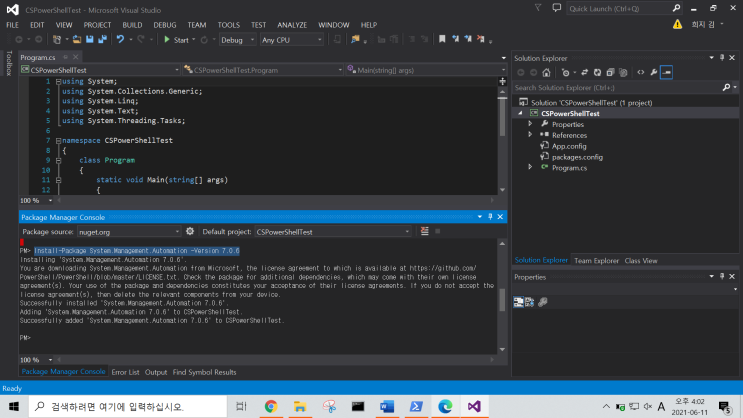Switch to the Error List tab
The width and height of the screenshot is (743, 418).
coord(125,372)
